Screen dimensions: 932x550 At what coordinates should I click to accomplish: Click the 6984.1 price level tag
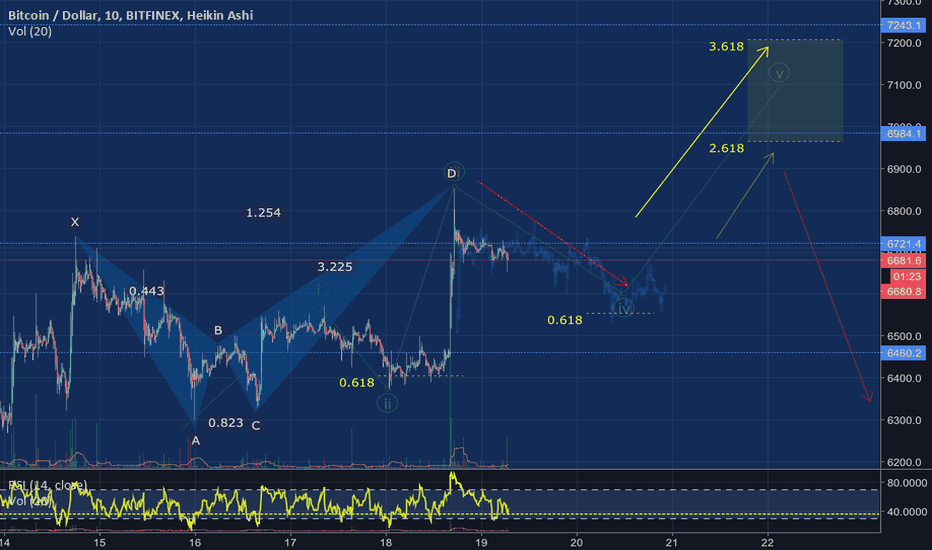[x=903, y=133]
